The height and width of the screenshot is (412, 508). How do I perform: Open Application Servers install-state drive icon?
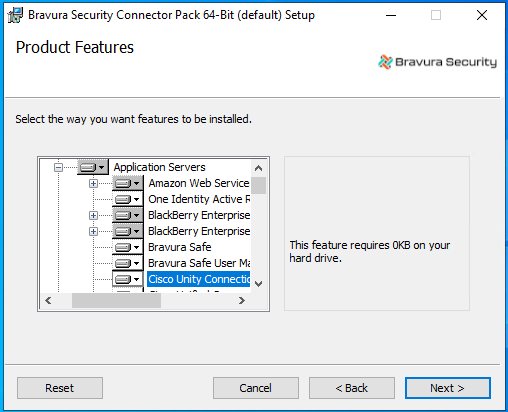click(x=93, y=167)
